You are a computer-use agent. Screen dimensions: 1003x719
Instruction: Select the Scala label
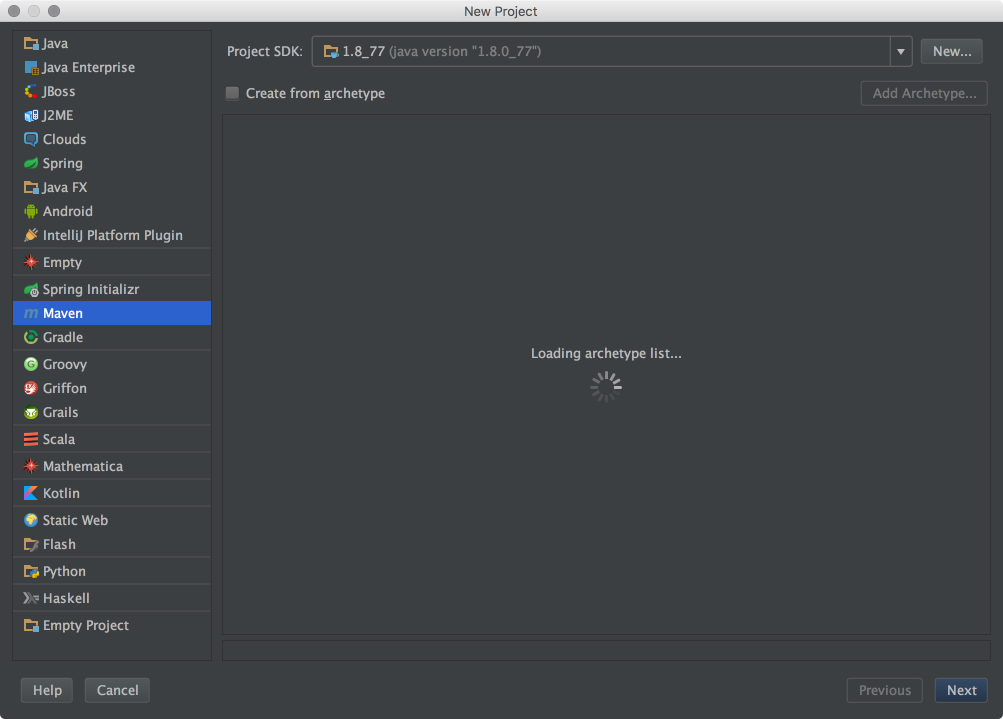[x=59, y=439]
